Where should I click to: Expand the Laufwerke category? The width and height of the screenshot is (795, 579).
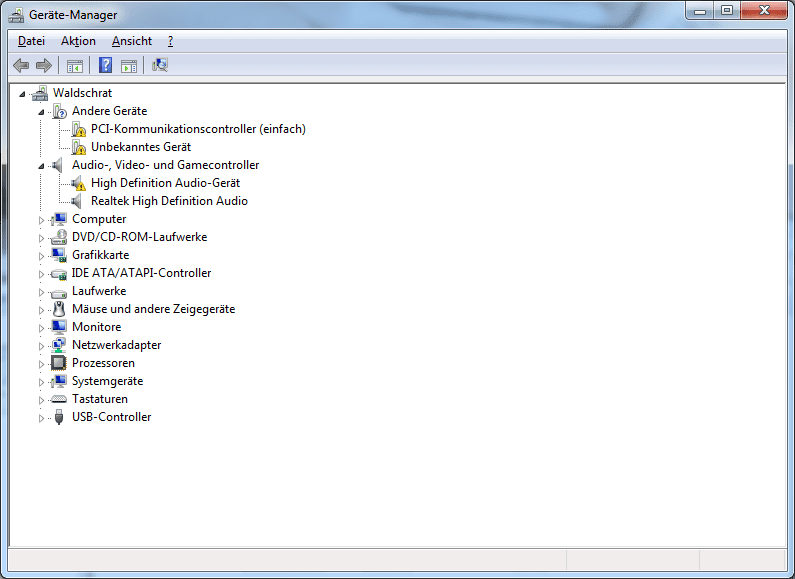pyautogui.click(x=41, y=292)
